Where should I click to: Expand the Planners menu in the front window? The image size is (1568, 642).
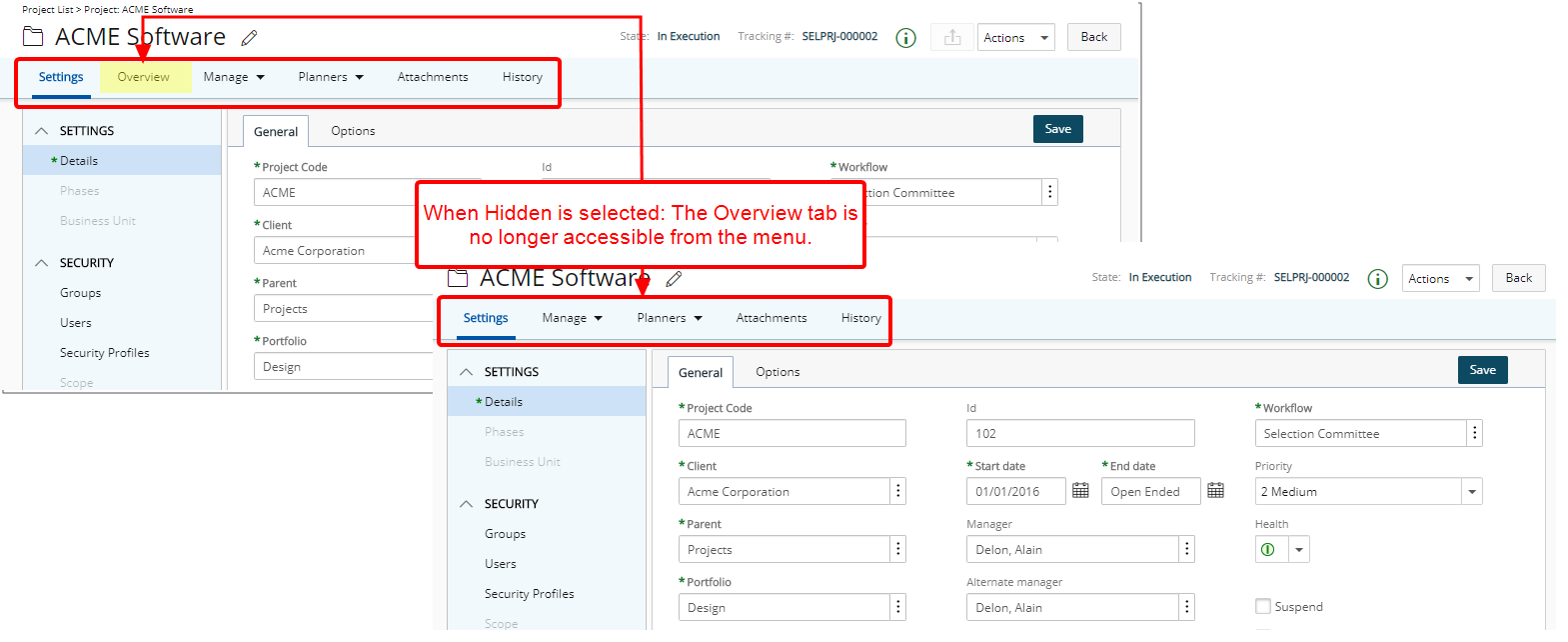(670, 318)
